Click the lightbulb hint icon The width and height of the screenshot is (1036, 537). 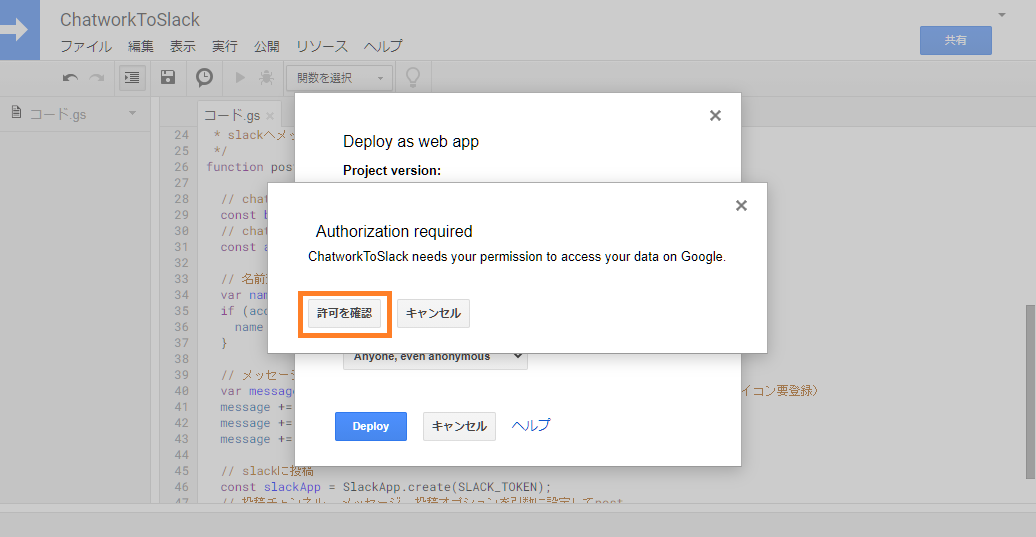click(413, 77)
